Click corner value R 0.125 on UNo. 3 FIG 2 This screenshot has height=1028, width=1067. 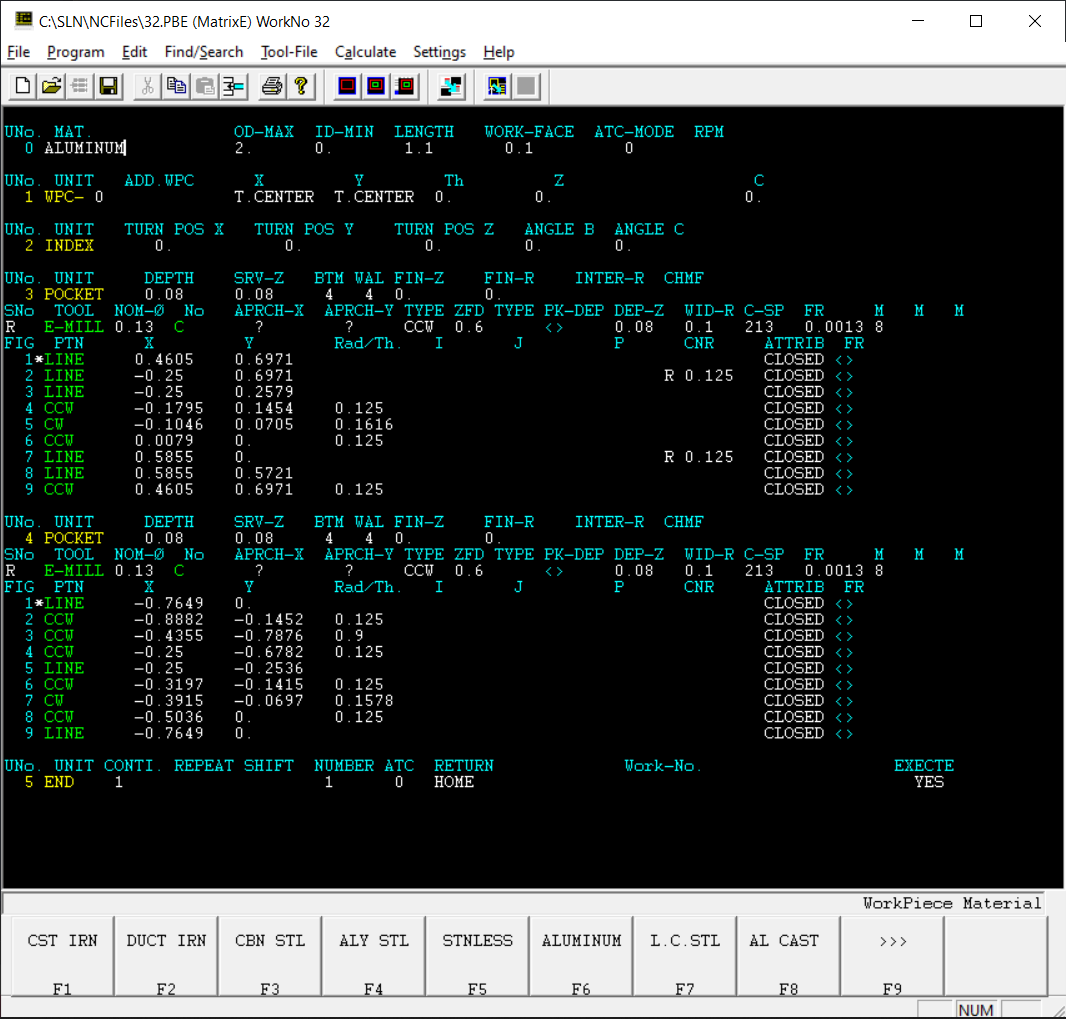(699, 376)
